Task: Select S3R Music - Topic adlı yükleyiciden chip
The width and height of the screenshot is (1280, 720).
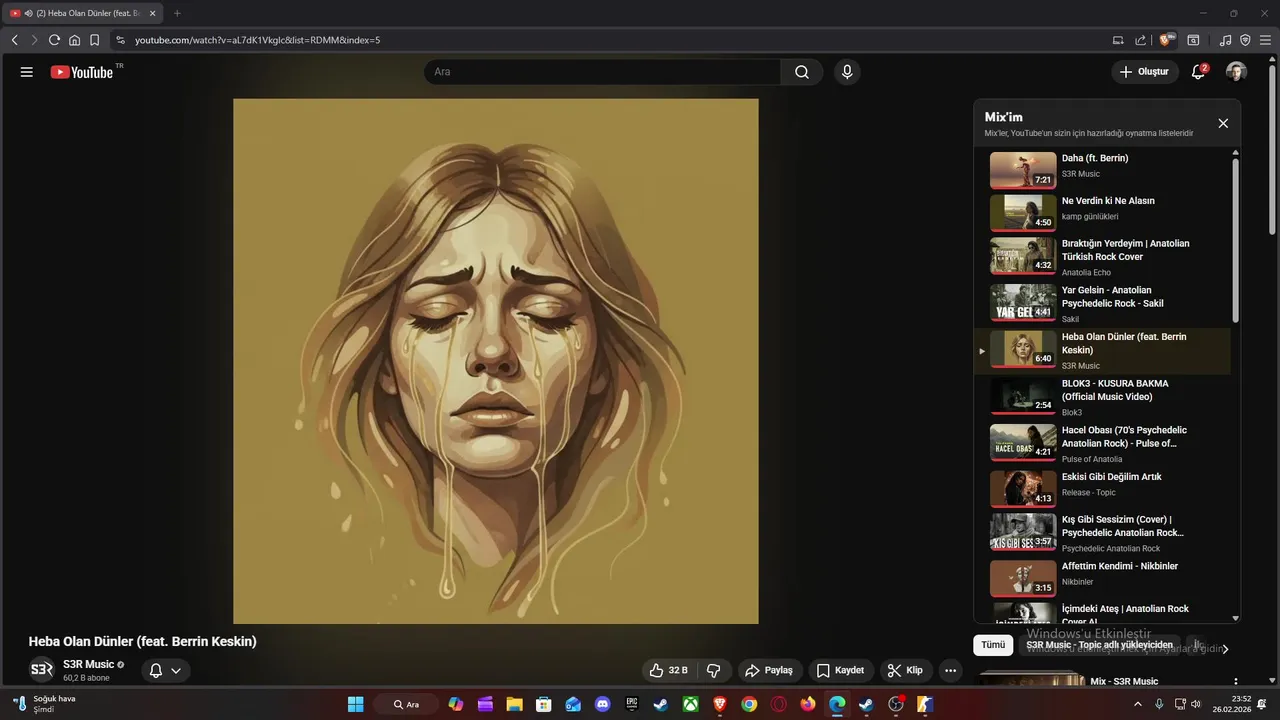Action: point(1099,645)
